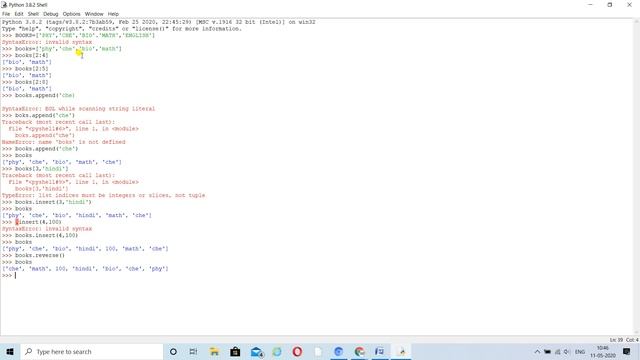Open the Windows Start menu
The height and width of the screenshot is (360, 640).
(x=10, y=351)
